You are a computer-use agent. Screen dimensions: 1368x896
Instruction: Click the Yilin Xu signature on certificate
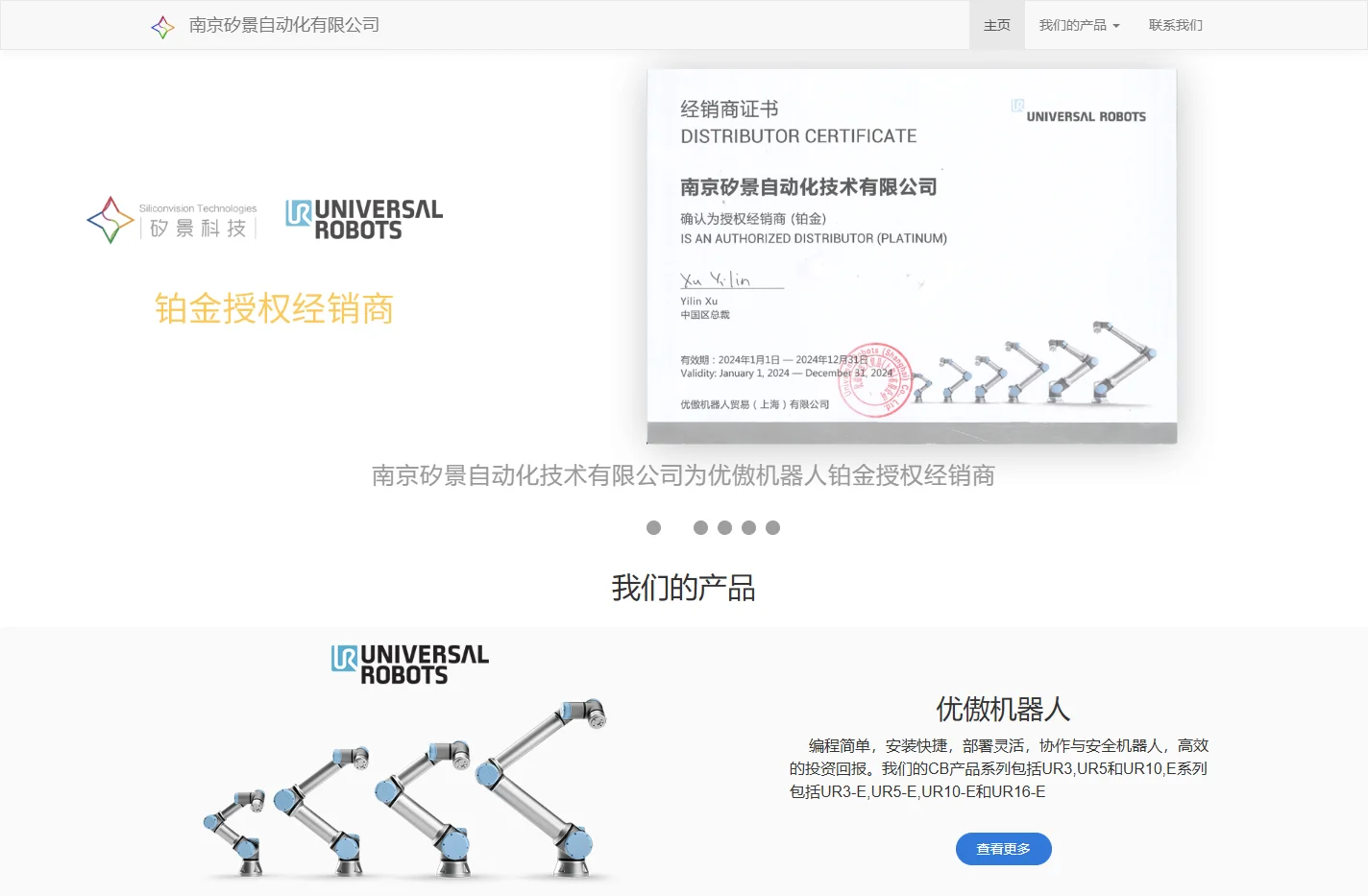(730, 279)
